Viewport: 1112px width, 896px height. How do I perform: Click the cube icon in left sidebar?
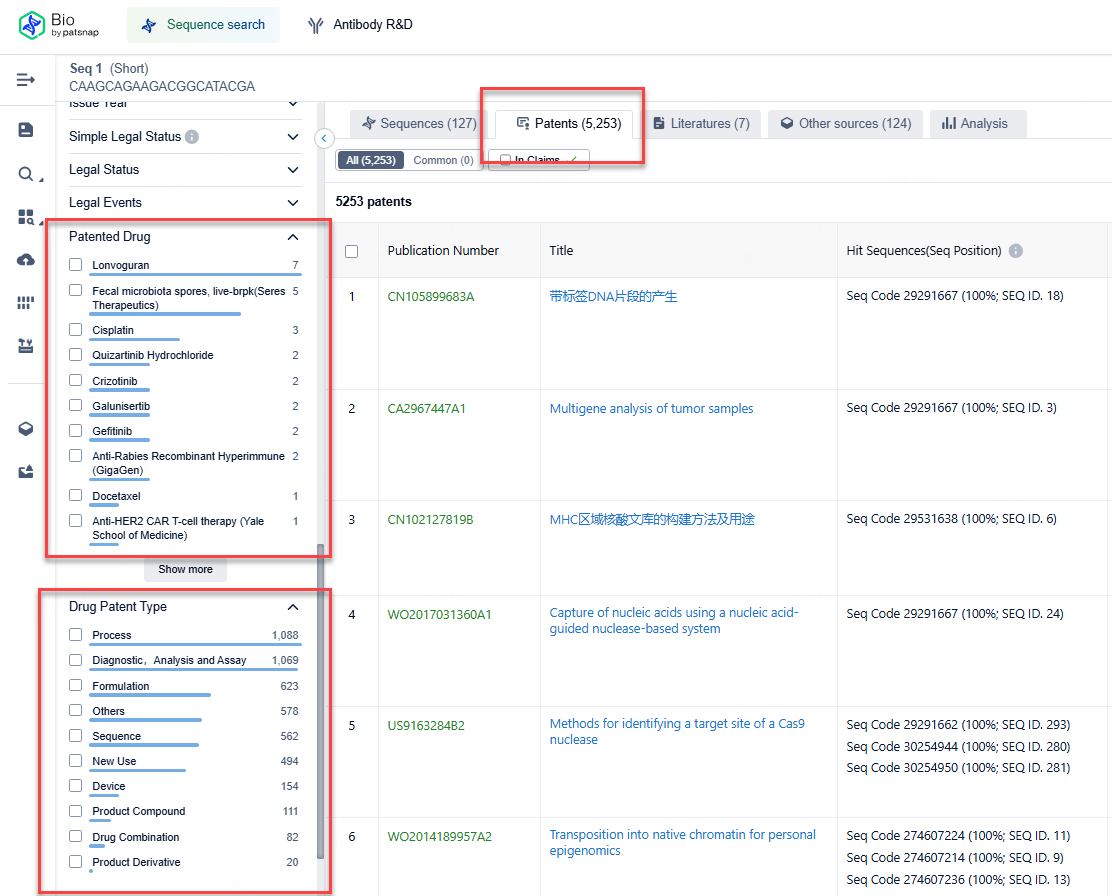pyautogui.click(x=26, y=429)
